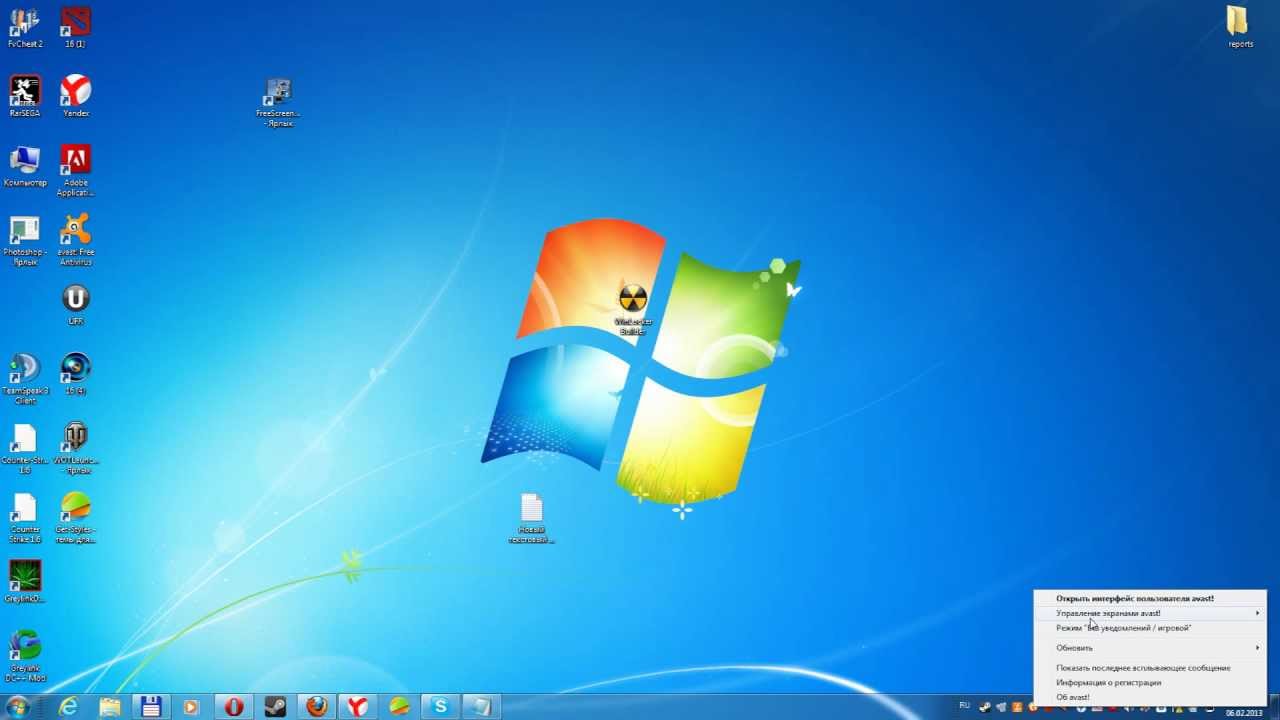Choose Показать последнее всплывающее сообщение
The width and height of the screenshot is (1280, 720).
click(x=1150, y=667)
